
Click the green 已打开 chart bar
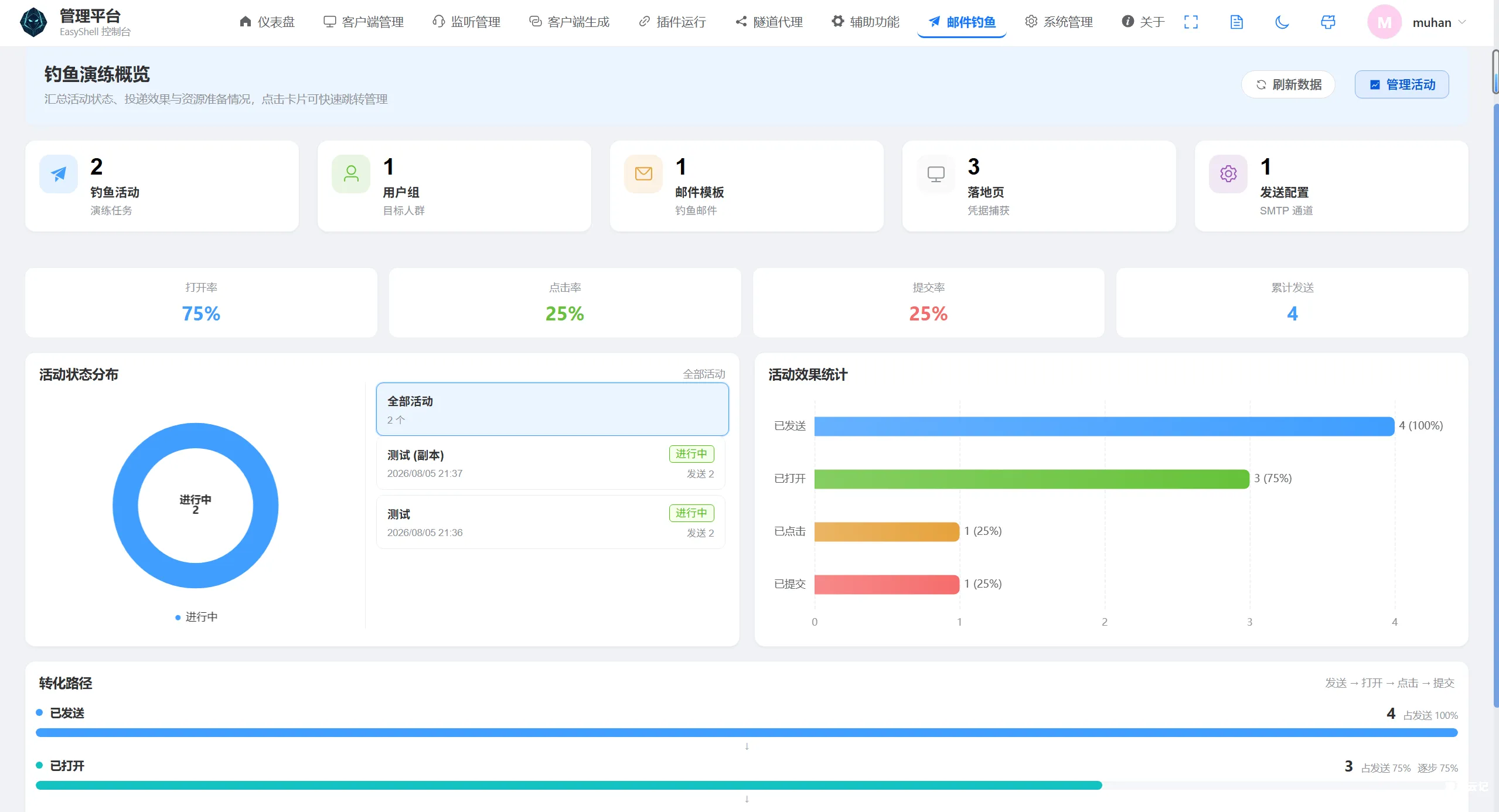[x=1031, y=479]
